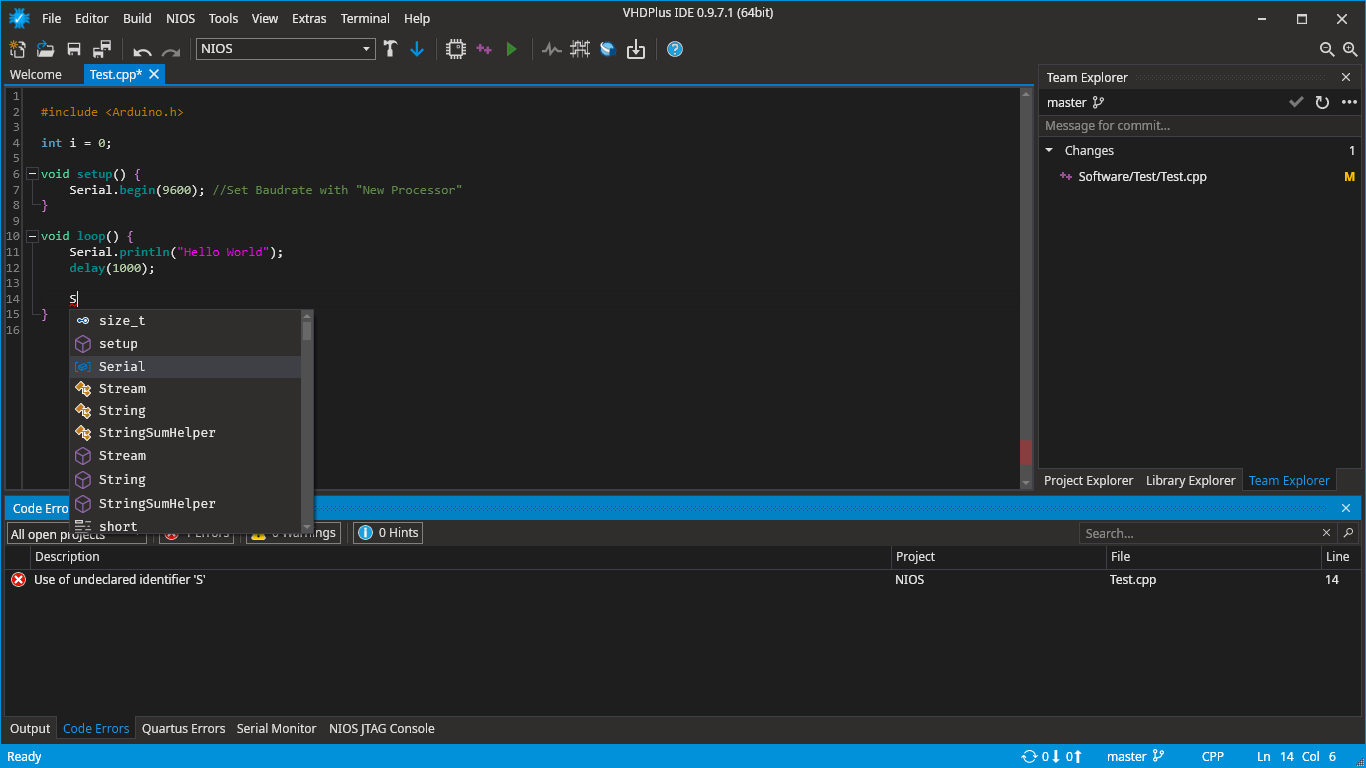Switch to the Output tab
The height and width of the screenshot is (768, 1366).
(30, 728)
